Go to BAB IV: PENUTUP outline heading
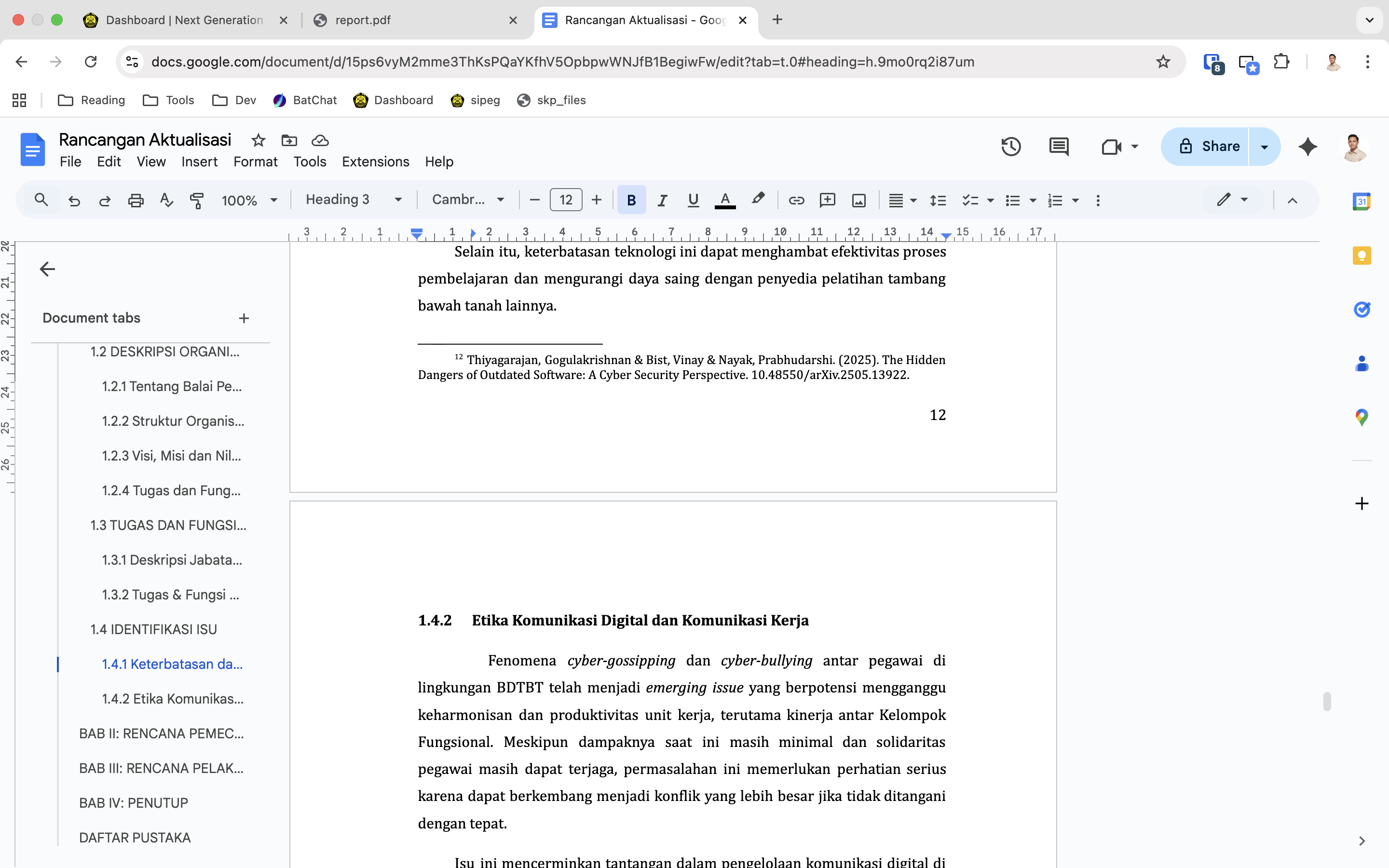 [x=134, y=802]
